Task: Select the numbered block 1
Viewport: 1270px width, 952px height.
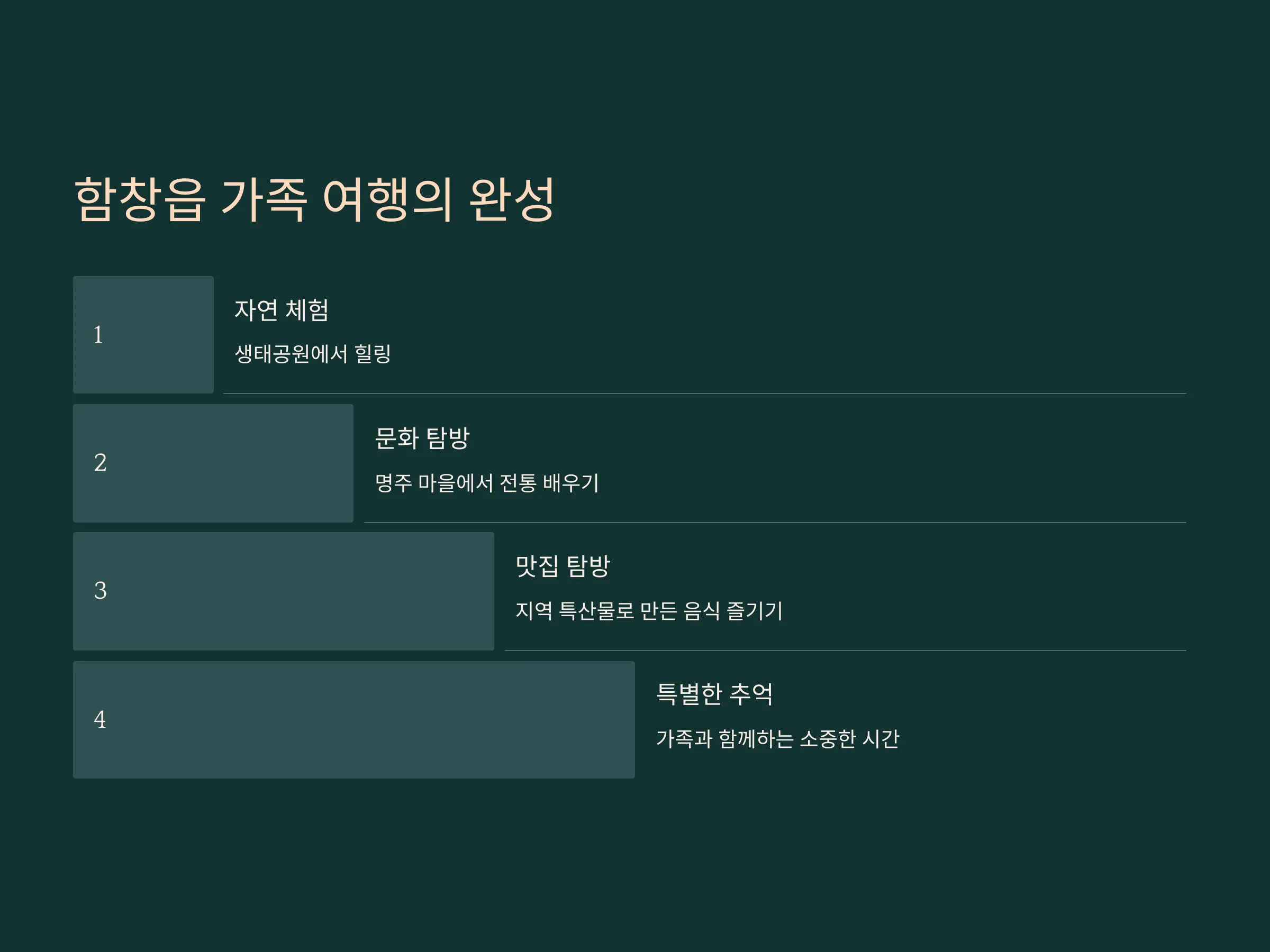Action: [143, 335]
